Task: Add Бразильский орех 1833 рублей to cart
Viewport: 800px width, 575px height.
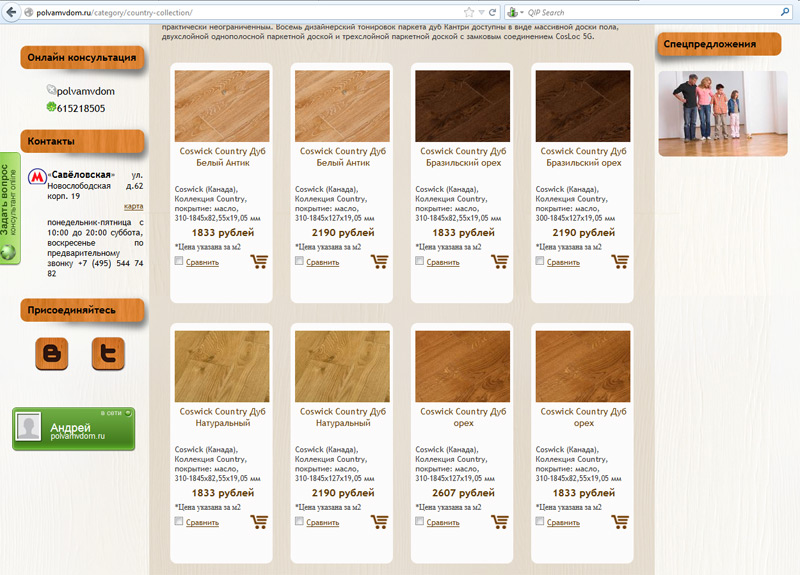Action: click(500, 262)
